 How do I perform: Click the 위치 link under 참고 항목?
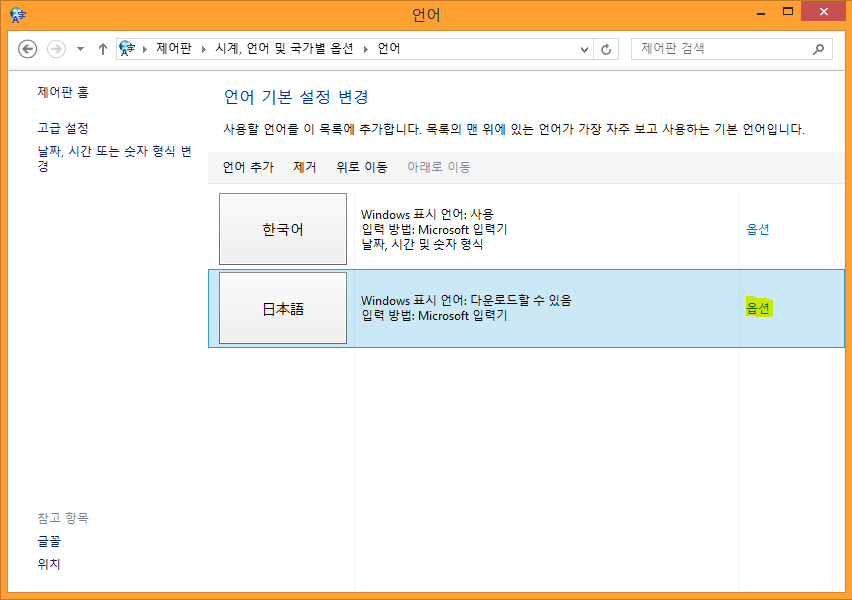click(49, 564)
